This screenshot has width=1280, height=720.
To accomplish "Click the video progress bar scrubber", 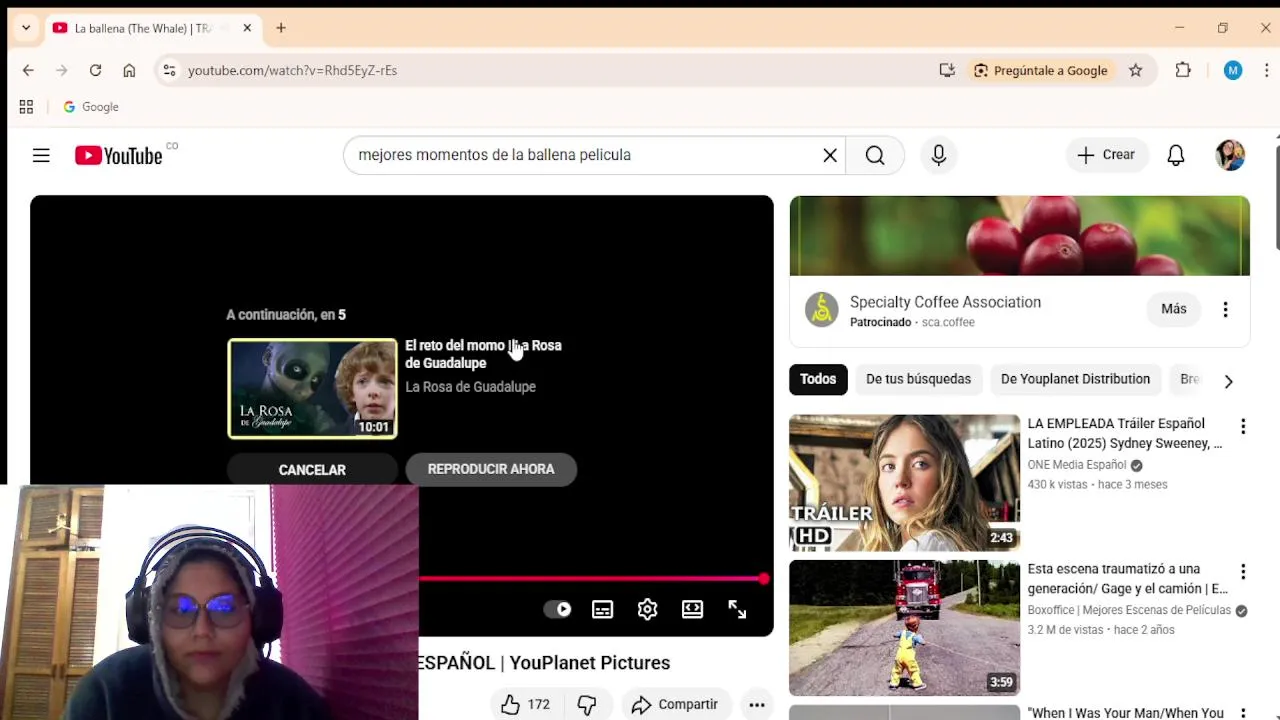I will (763, 578).
